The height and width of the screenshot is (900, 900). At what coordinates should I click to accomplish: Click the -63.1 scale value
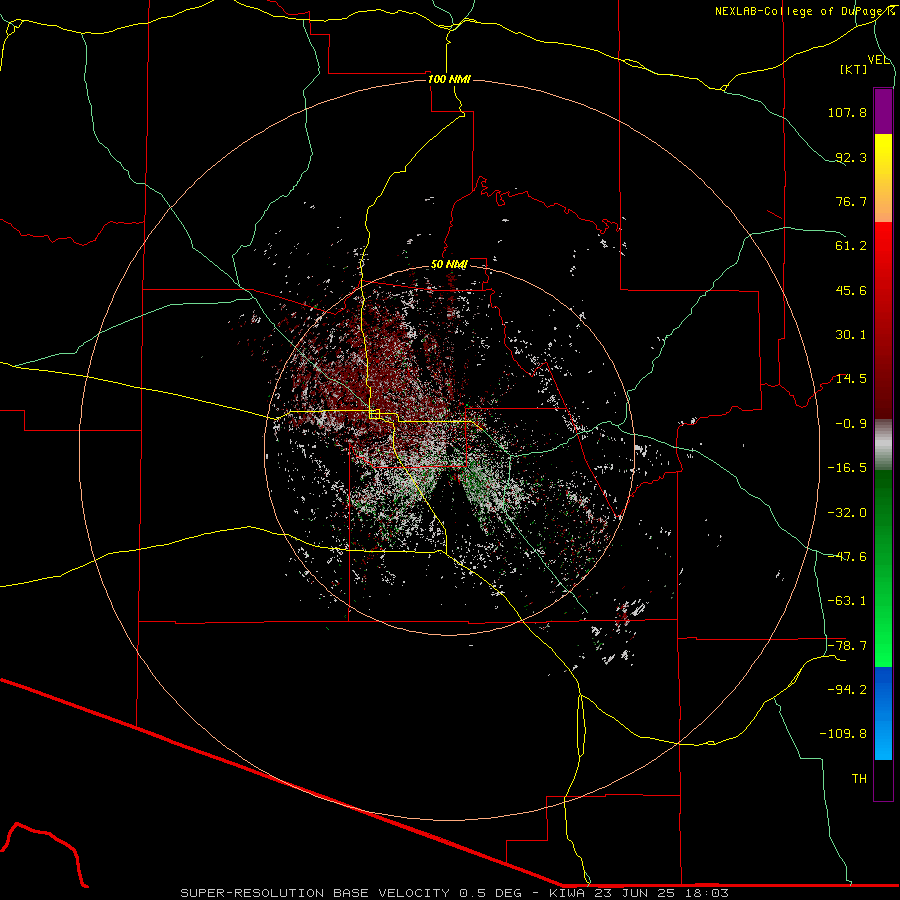point(847,601)
